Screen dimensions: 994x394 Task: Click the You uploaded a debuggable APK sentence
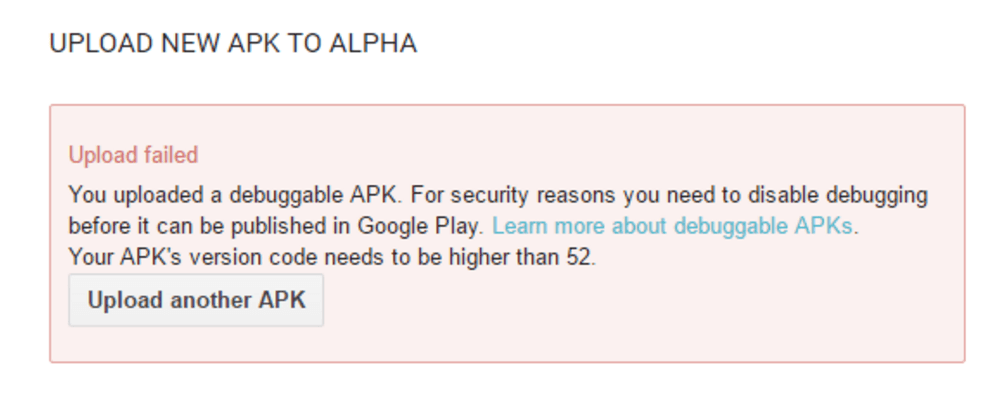click(x=235, y=194)
